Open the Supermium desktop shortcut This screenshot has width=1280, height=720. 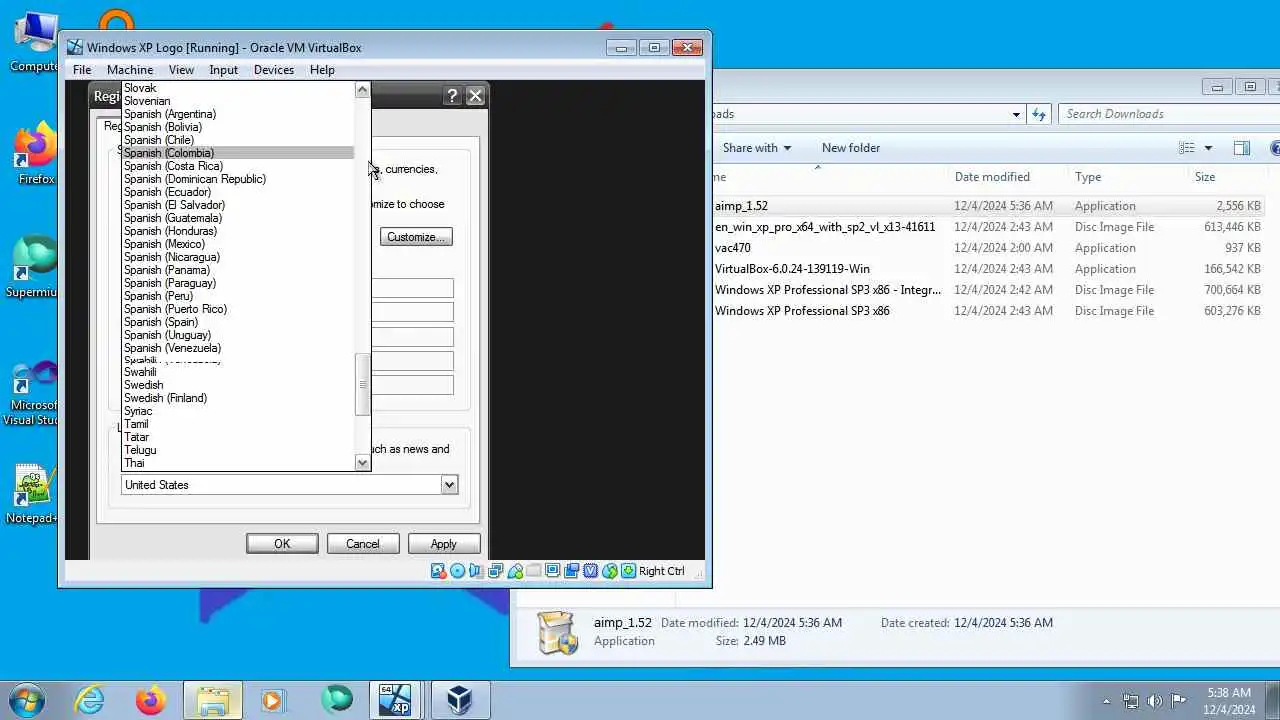pos(34,268)
